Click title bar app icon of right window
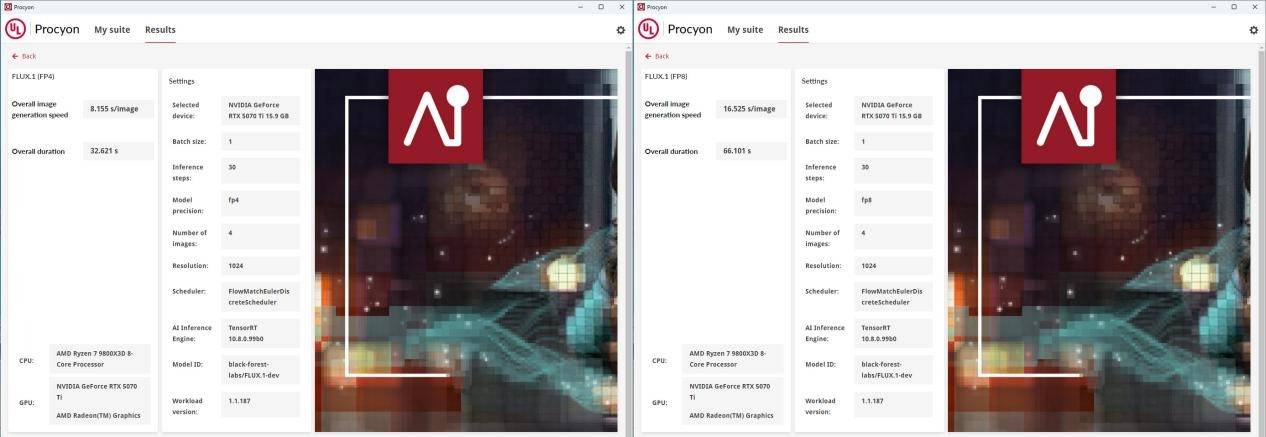This screenshot has height=437, width=1266. tap(641, 6)
